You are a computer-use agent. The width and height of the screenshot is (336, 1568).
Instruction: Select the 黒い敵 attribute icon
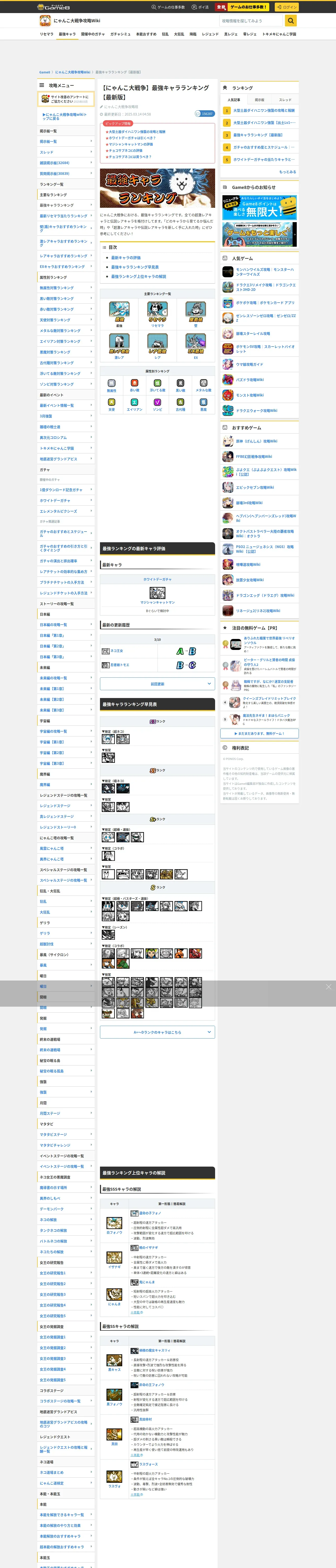tap(181, 383)
